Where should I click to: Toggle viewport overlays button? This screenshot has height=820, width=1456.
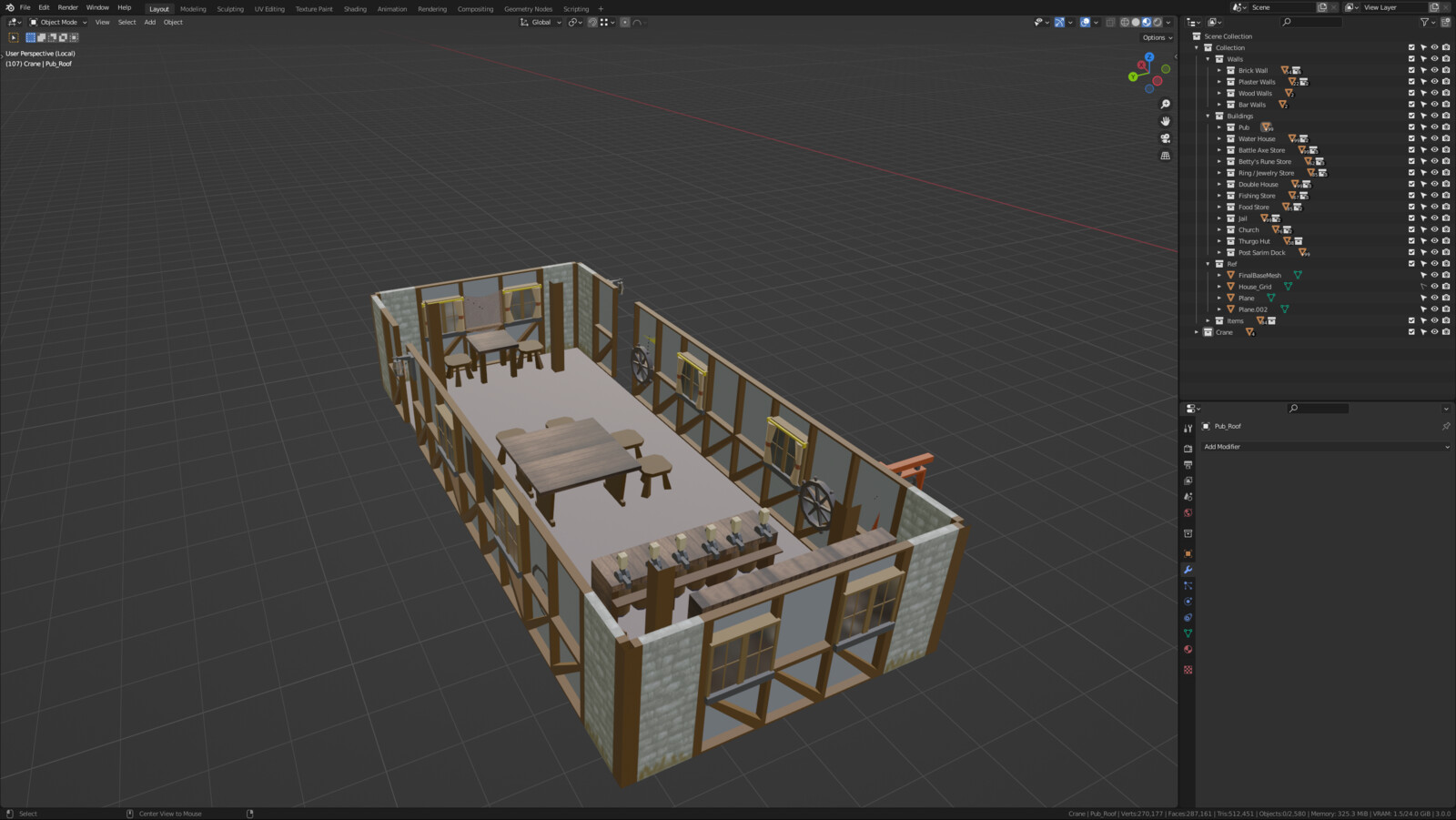(1085, 22)
